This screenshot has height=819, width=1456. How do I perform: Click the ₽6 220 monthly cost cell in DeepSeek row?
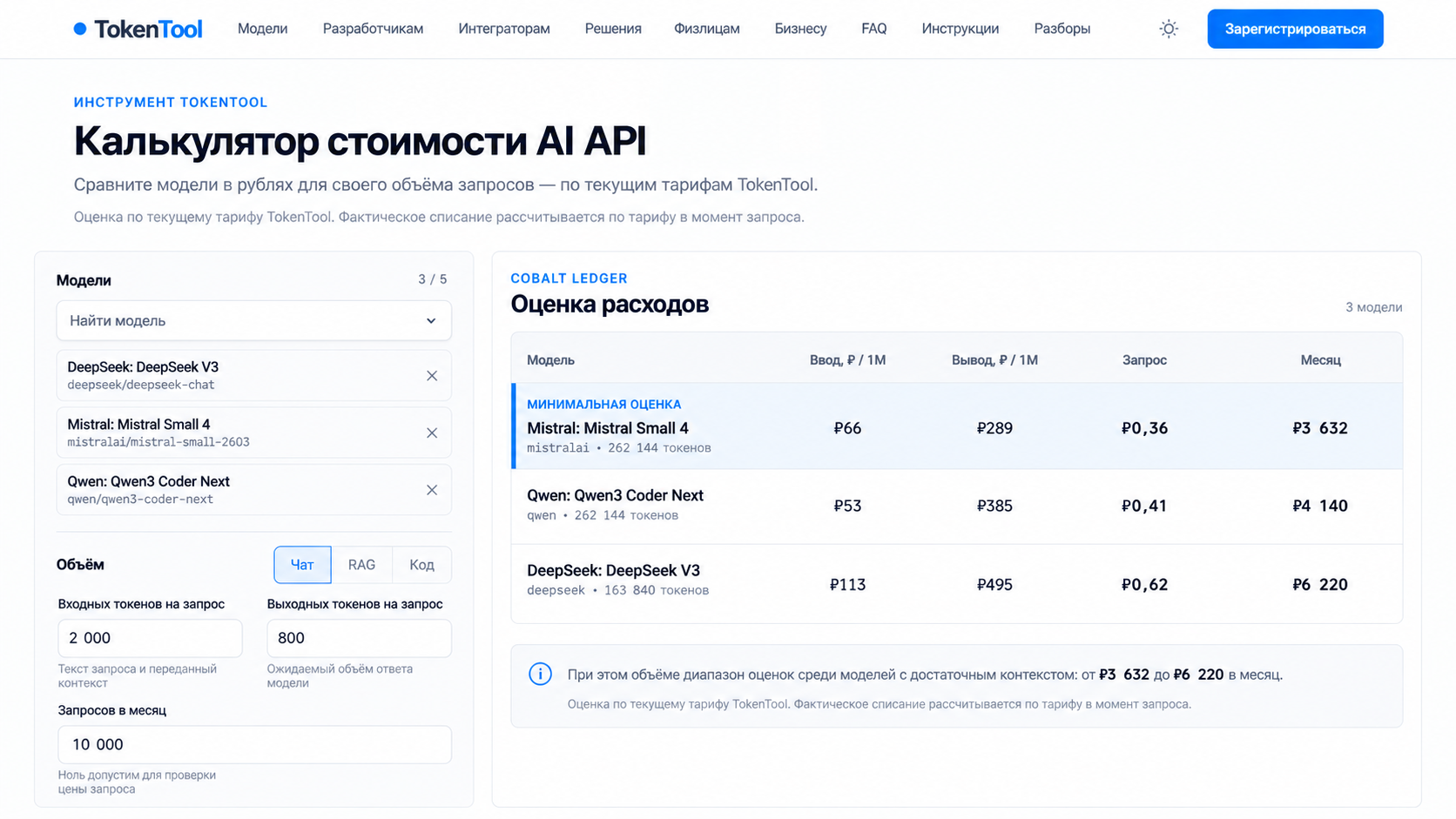[1320, 585]
